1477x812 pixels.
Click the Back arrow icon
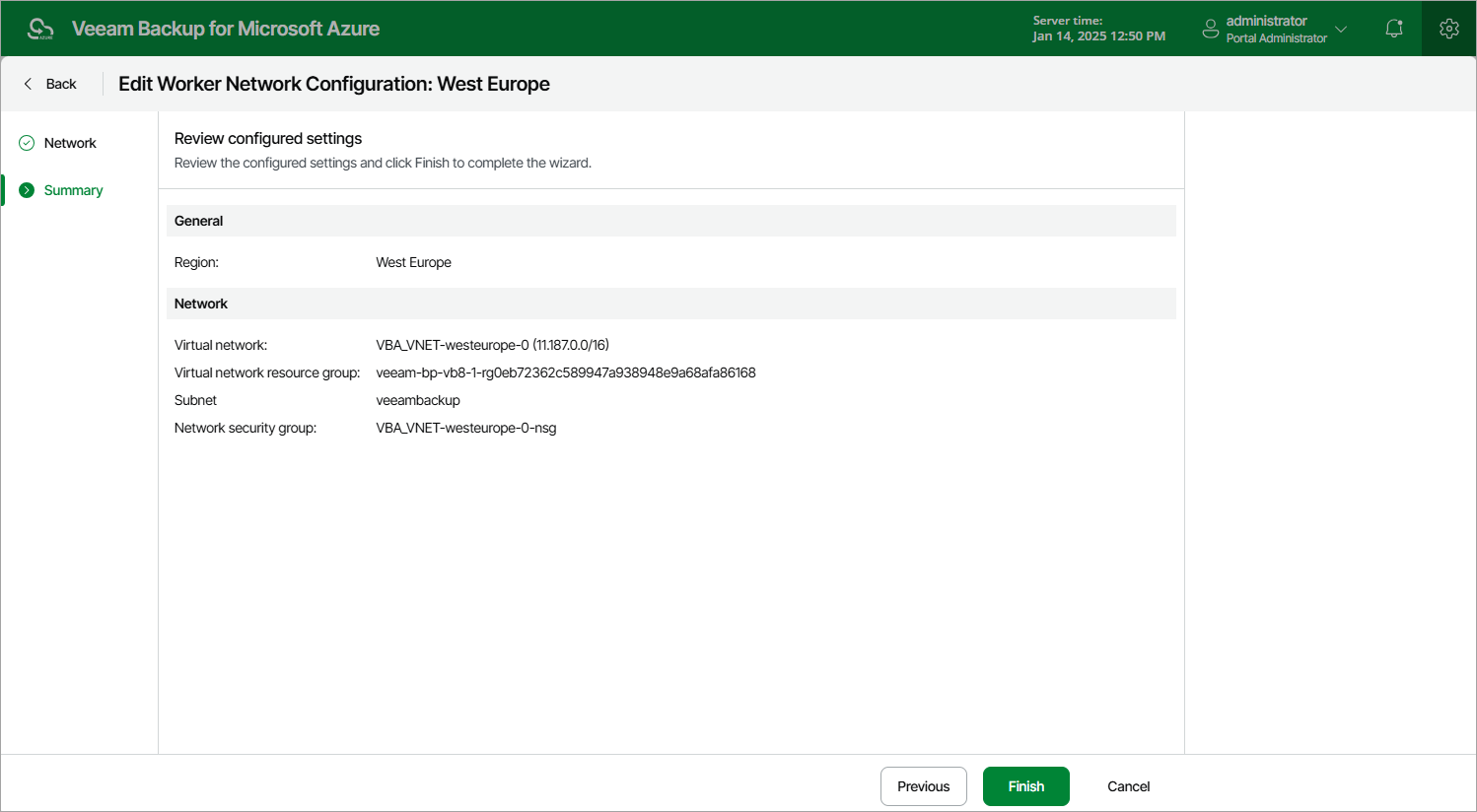[28, 84]
